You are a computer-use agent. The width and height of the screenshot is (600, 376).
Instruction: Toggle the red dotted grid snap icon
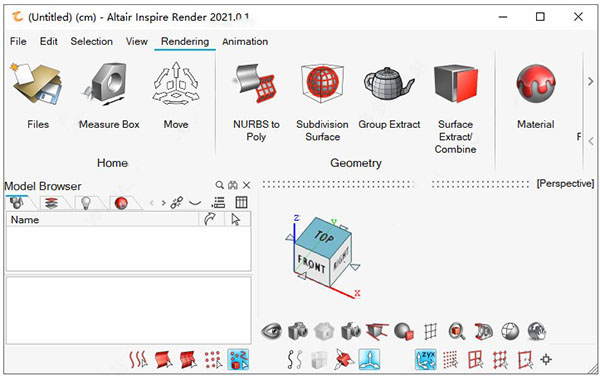pos(450,360)
